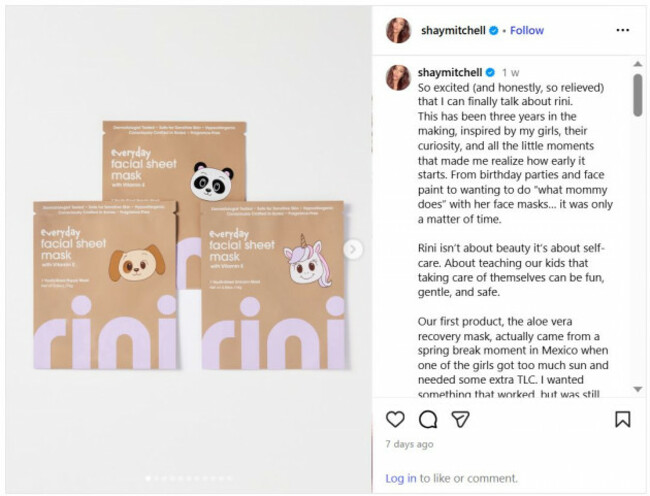Share the post via paper plane icon
The image size is (650, 496).
tap(460, 419)
